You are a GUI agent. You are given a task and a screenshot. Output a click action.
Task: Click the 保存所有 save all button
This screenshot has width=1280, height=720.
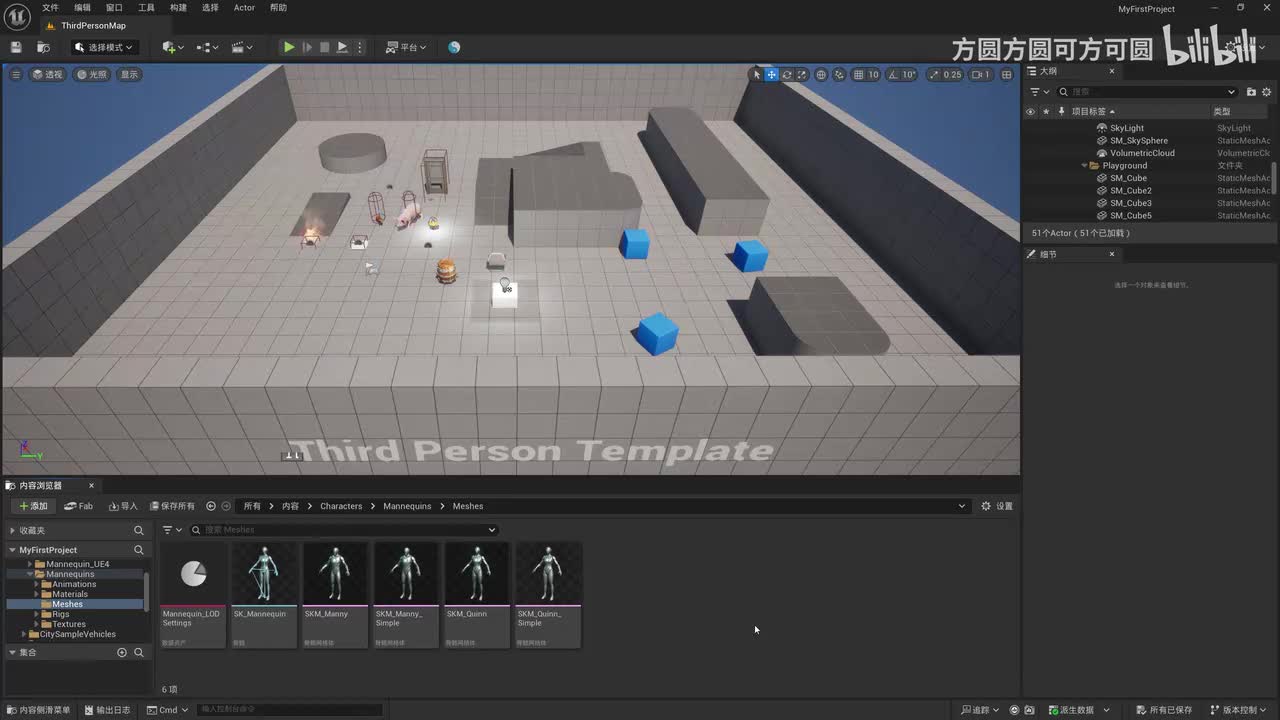[171, 506]
